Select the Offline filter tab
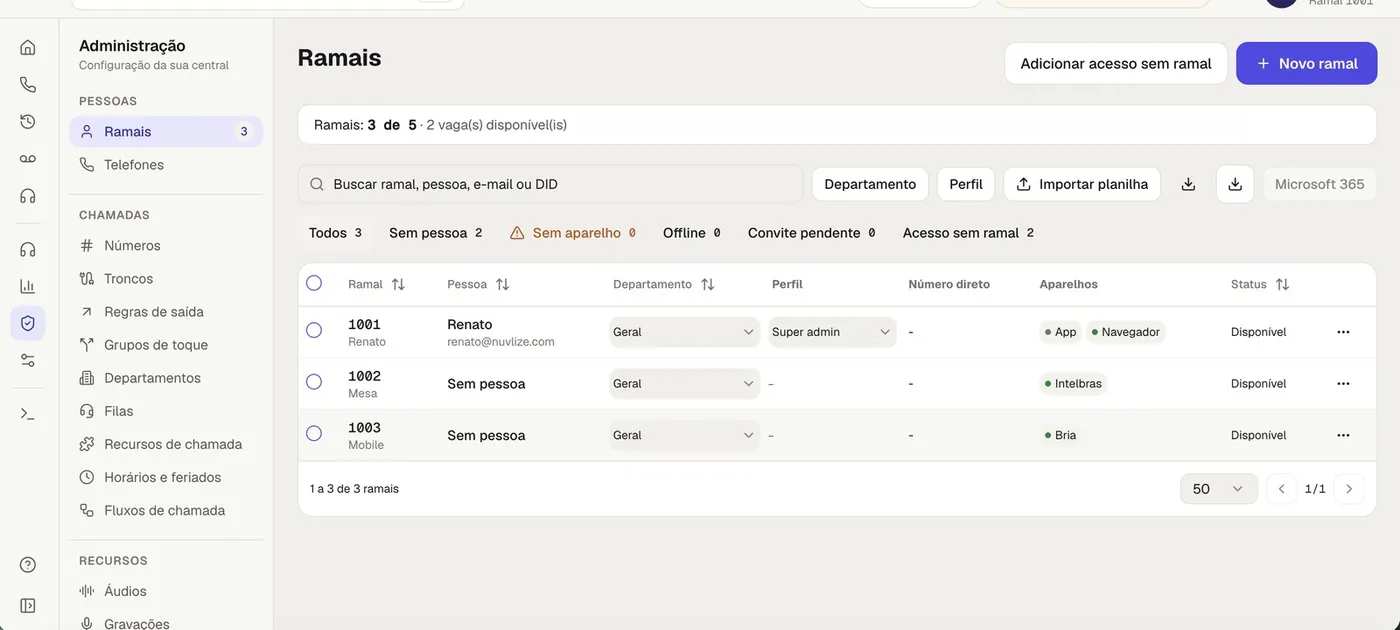 (x=692, y=233)
